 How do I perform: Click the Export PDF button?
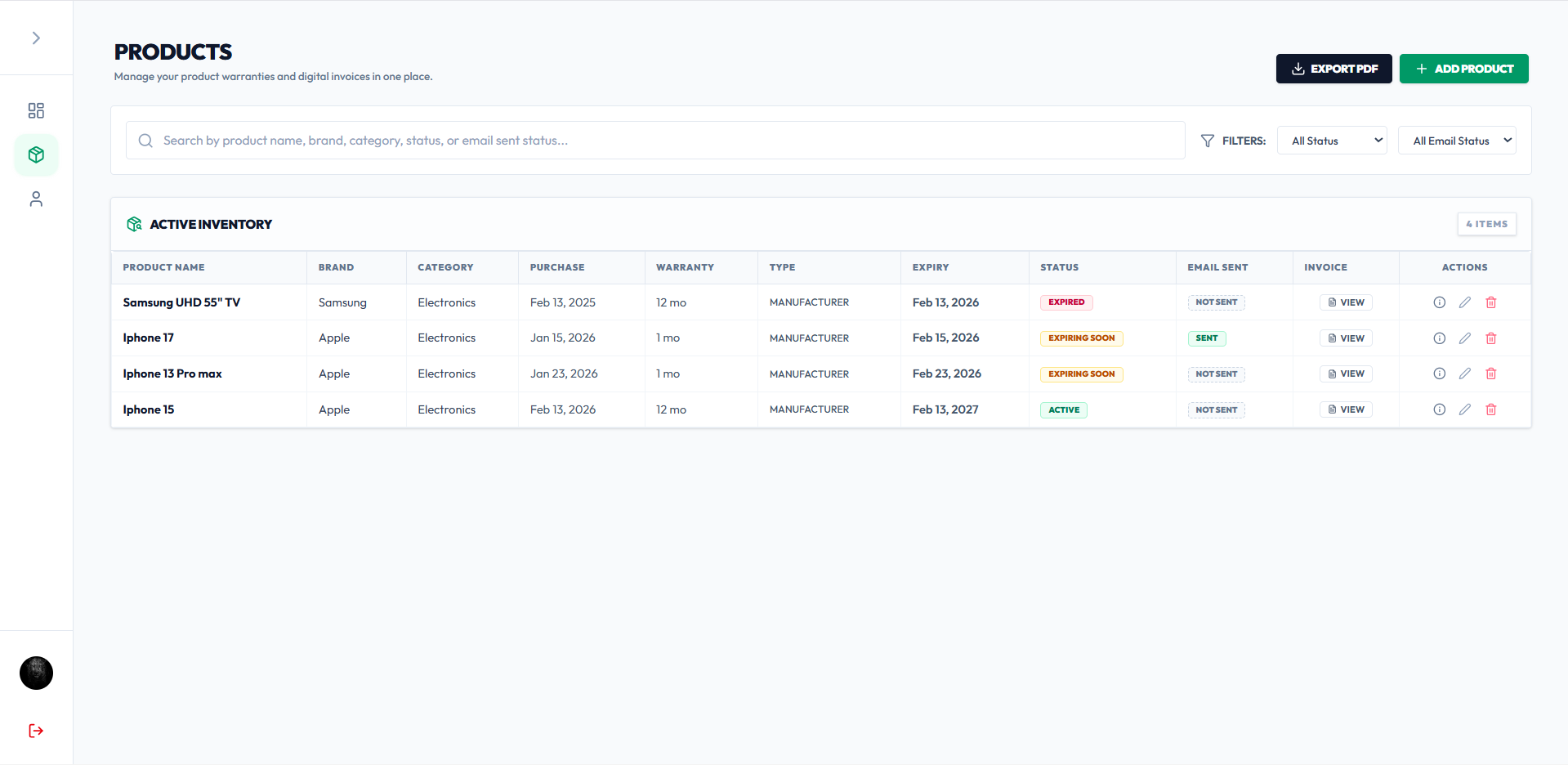tap(1333, 69)
